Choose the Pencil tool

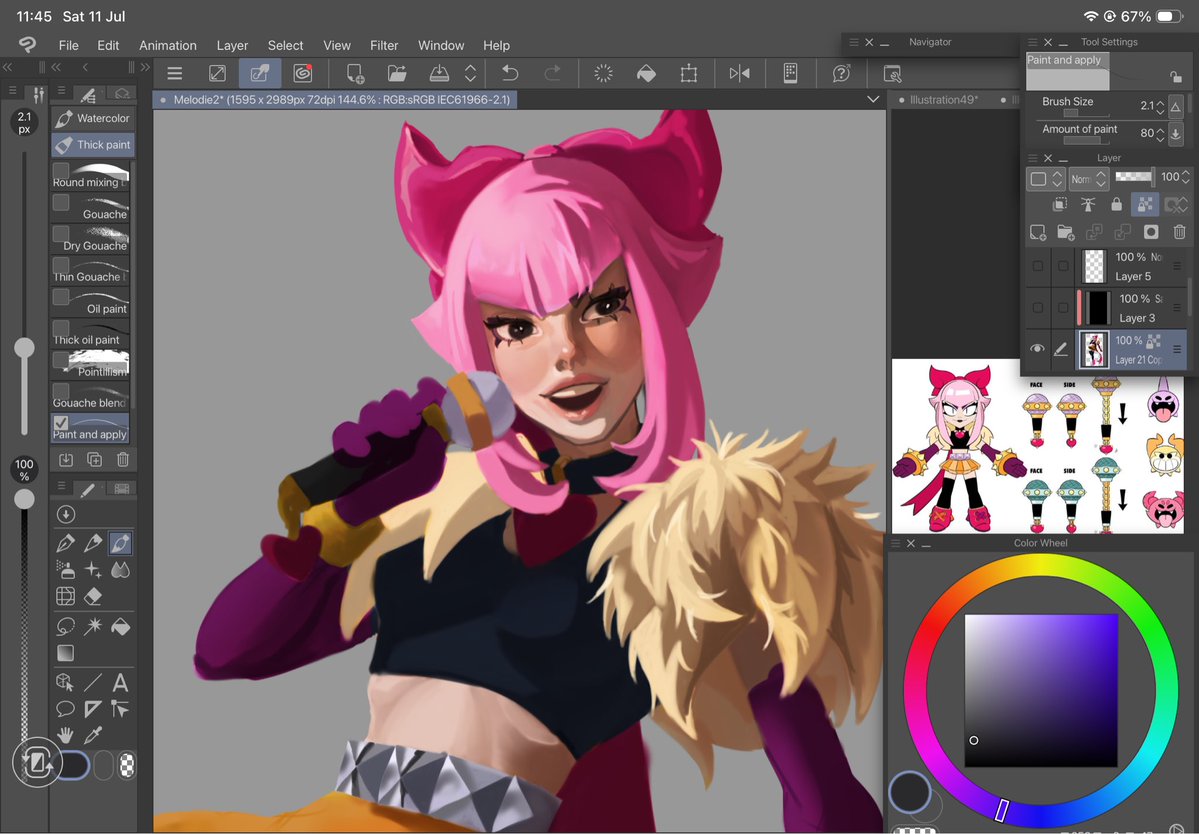click(x=93, y=544)
